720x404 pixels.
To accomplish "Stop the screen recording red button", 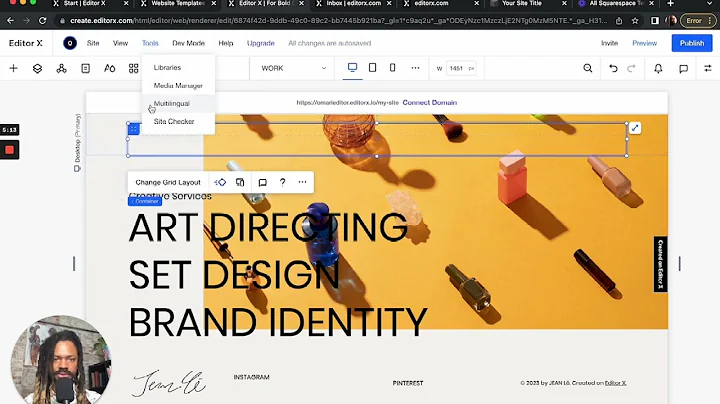I will (9, 150).
